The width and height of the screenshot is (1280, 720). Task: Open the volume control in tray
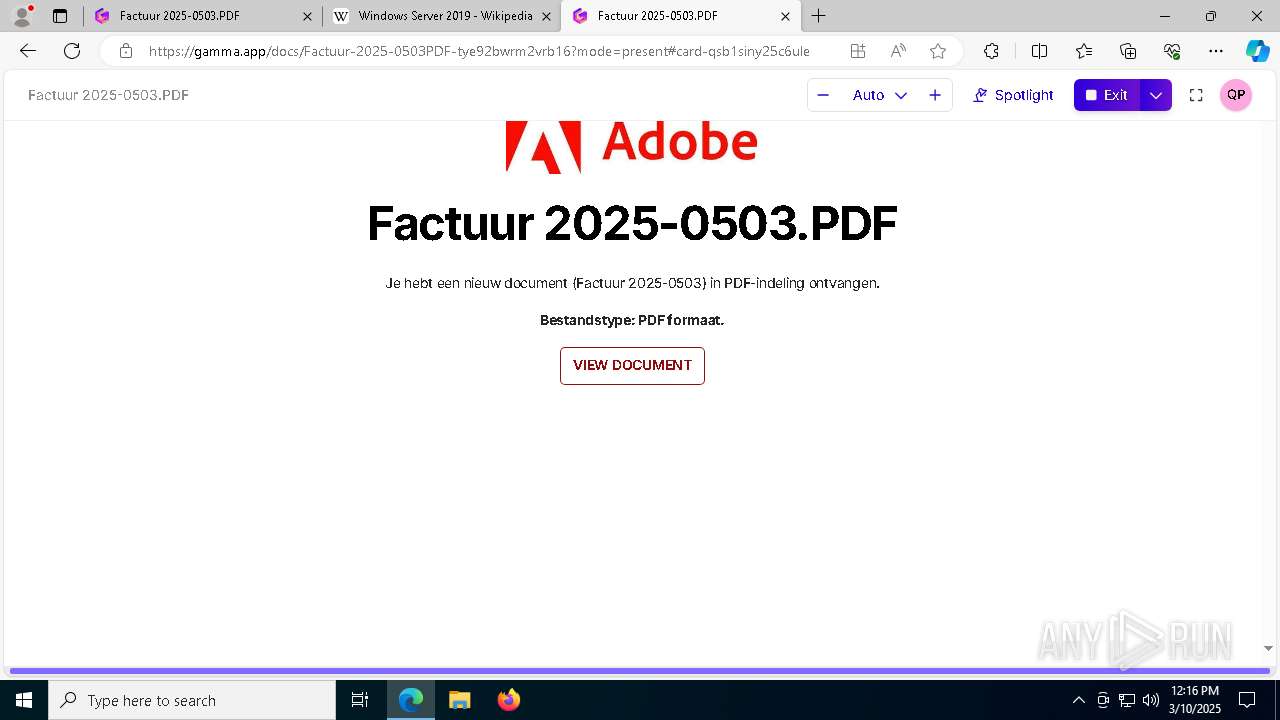click(1151, 700)
